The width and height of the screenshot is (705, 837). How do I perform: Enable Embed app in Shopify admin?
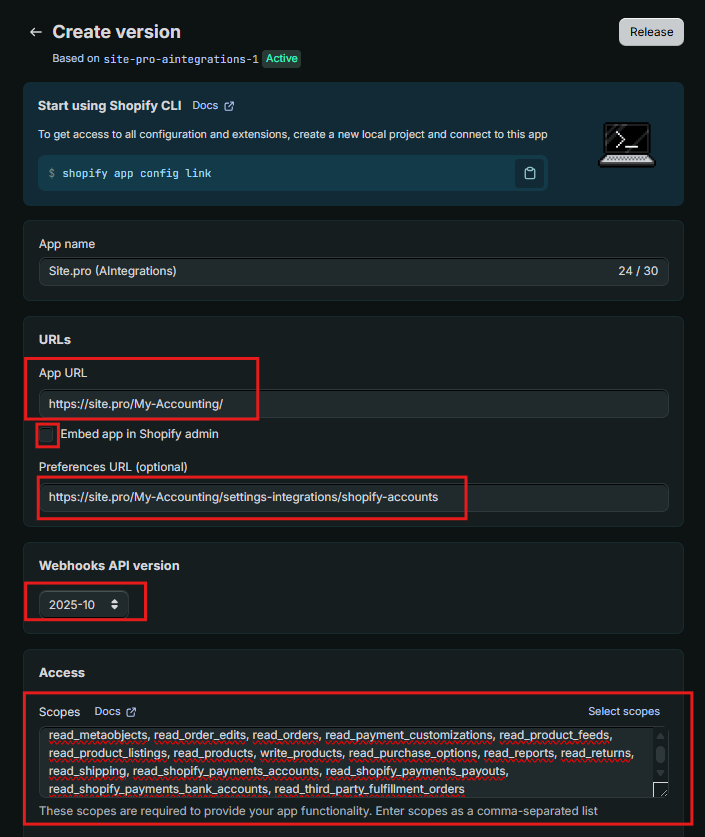tap(46, 435)
